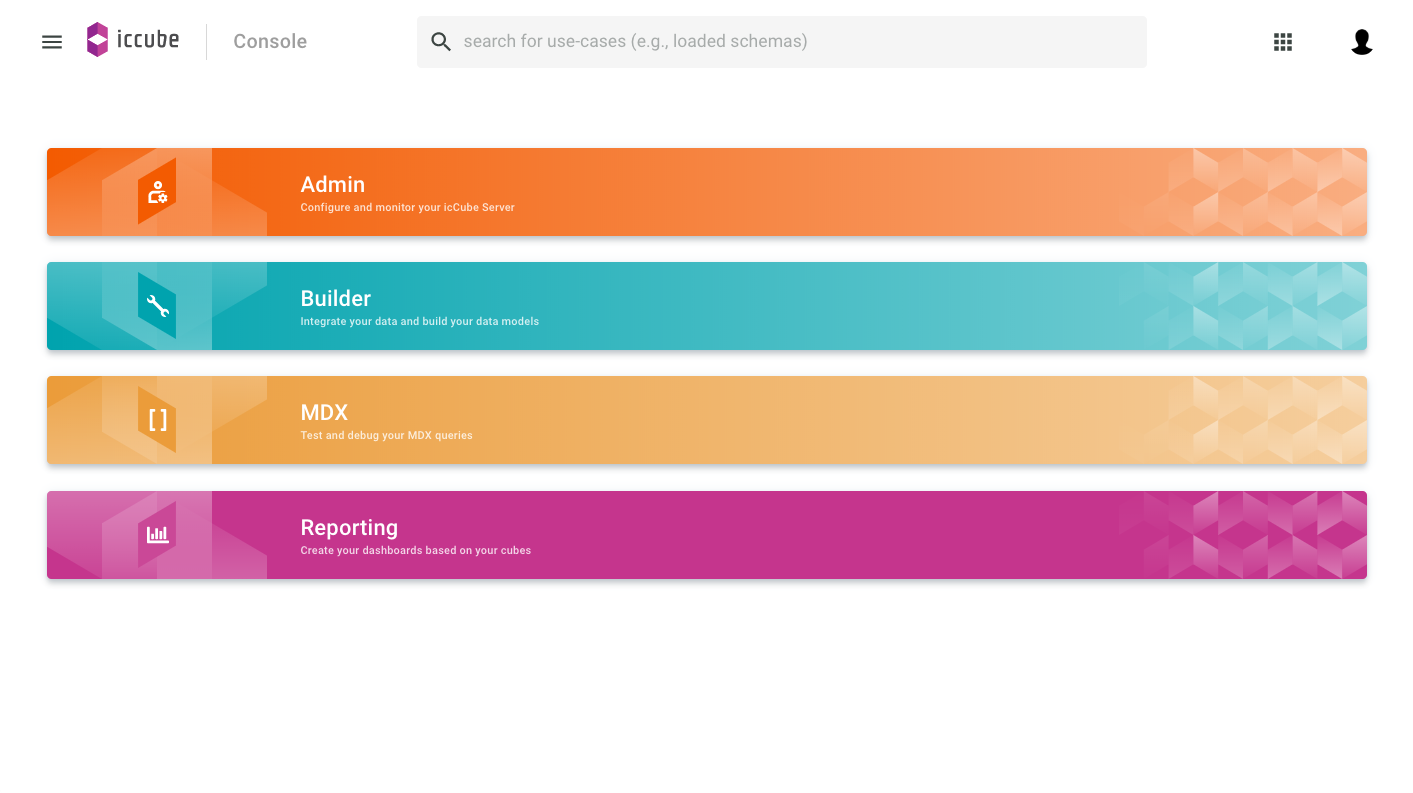Viewport: 1413px width, 793px height.
Task: Open the Builder section title
Action: 336,298
